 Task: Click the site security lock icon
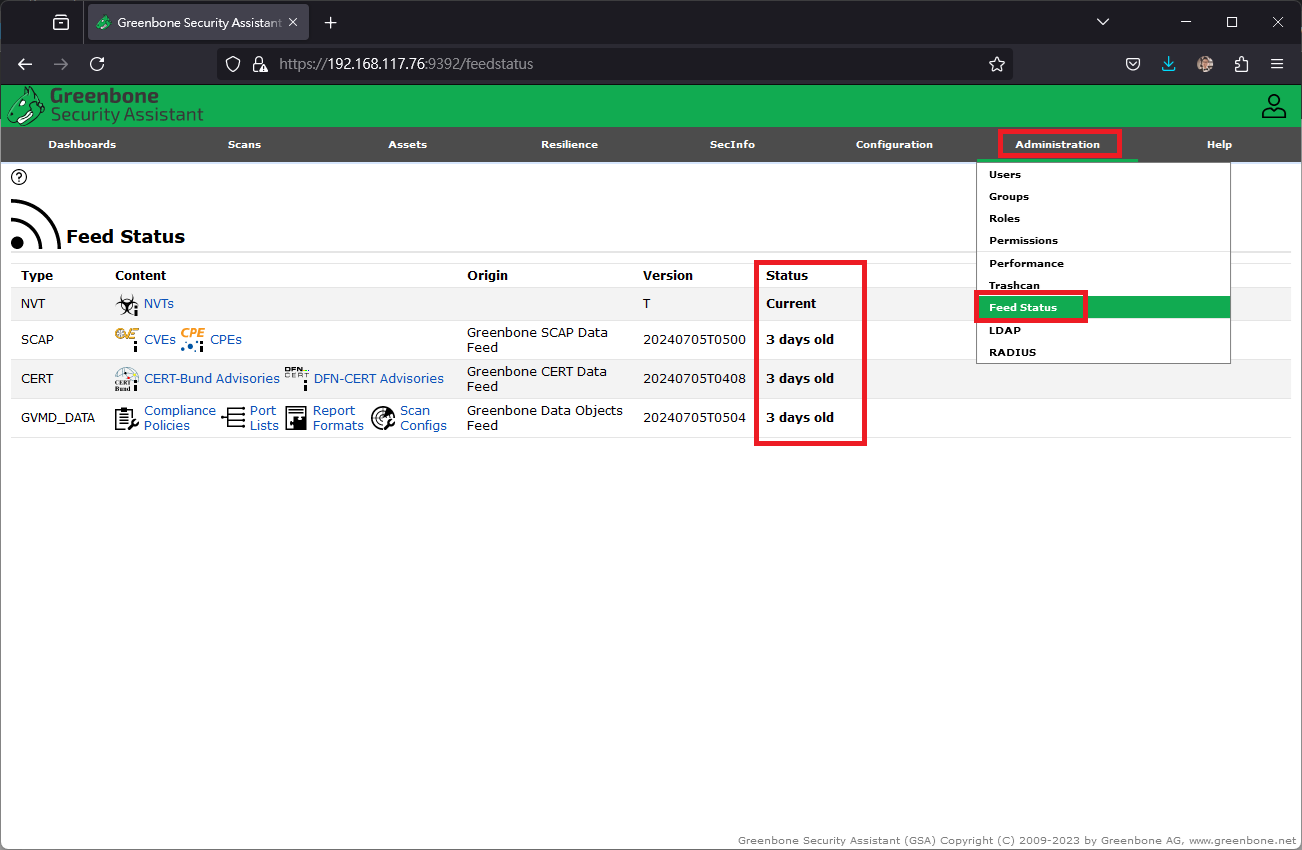pos(260,64)
